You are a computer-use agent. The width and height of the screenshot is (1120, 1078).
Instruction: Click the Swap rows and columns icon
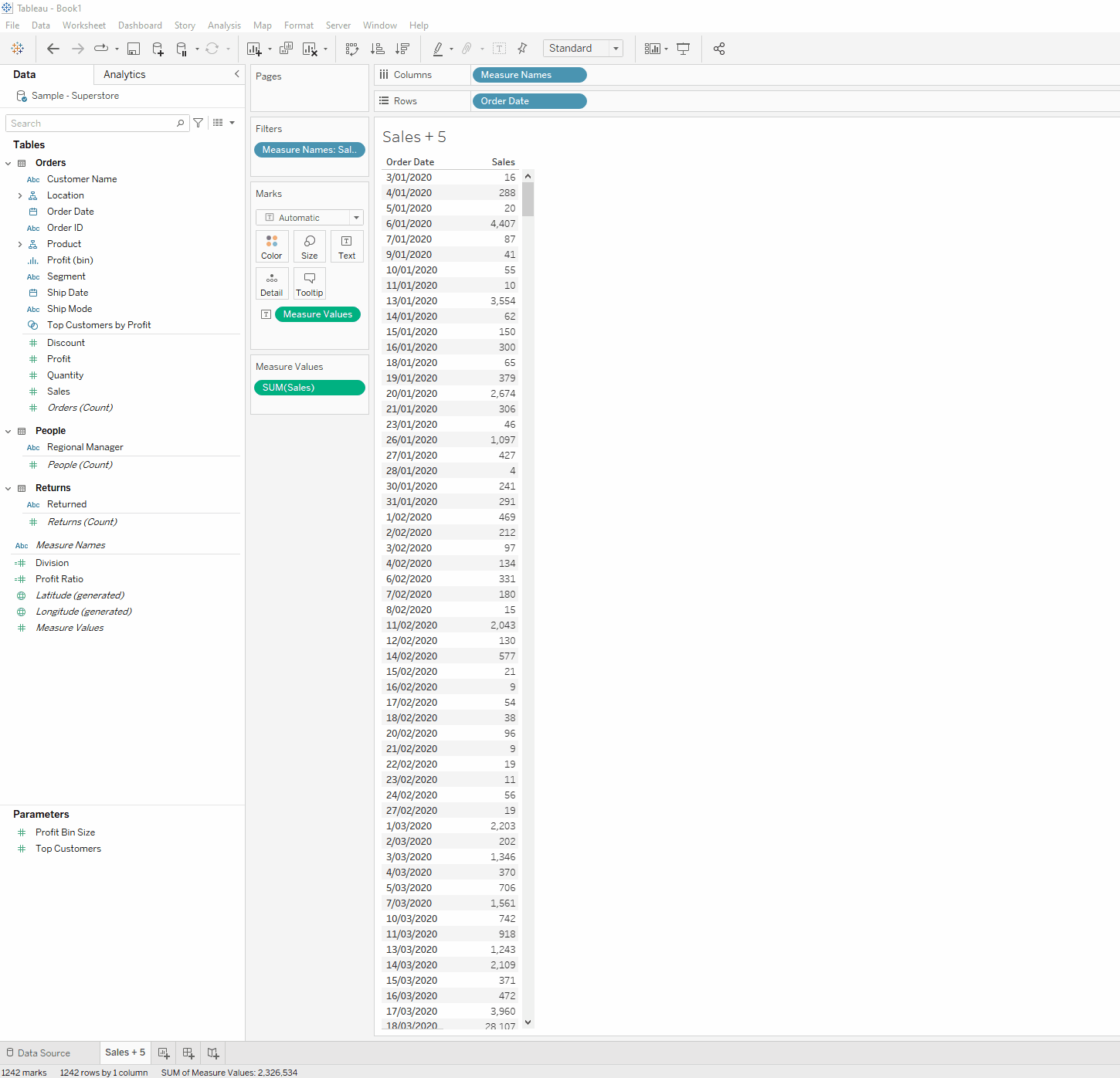click(x=352, y=49)
